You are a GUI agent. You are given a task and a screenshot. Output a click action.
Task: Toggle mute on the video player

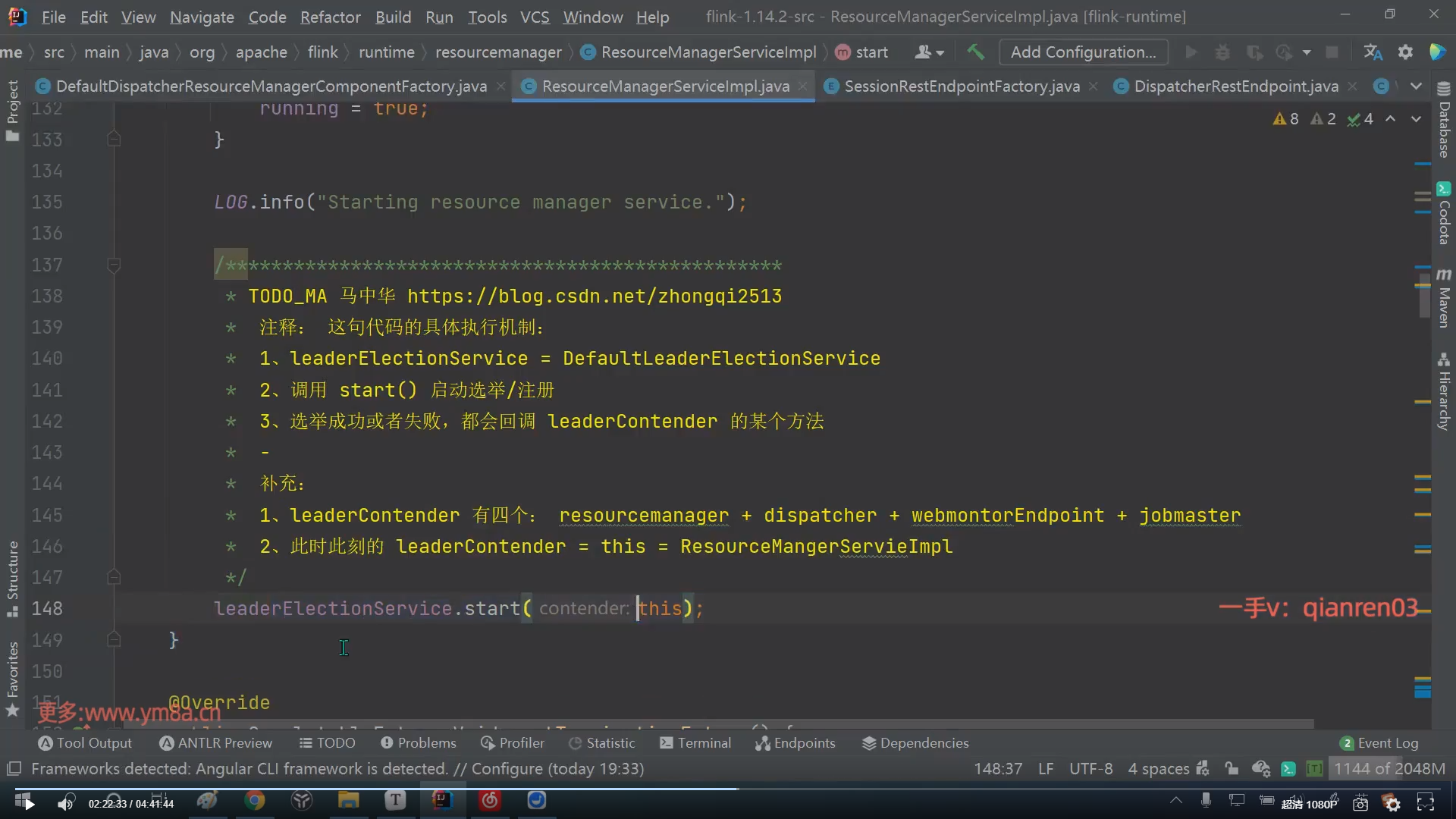point(66,803)
